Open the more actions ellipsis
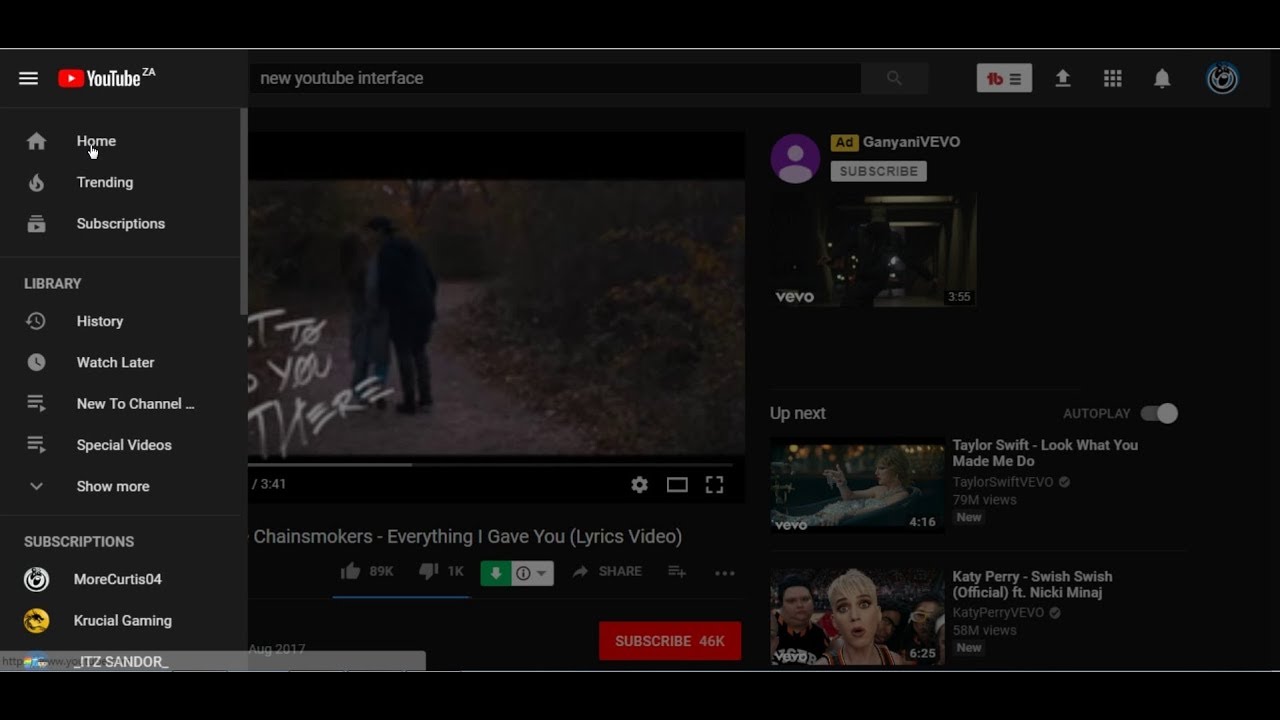1280x720 pixels. [x=725, y=573]
